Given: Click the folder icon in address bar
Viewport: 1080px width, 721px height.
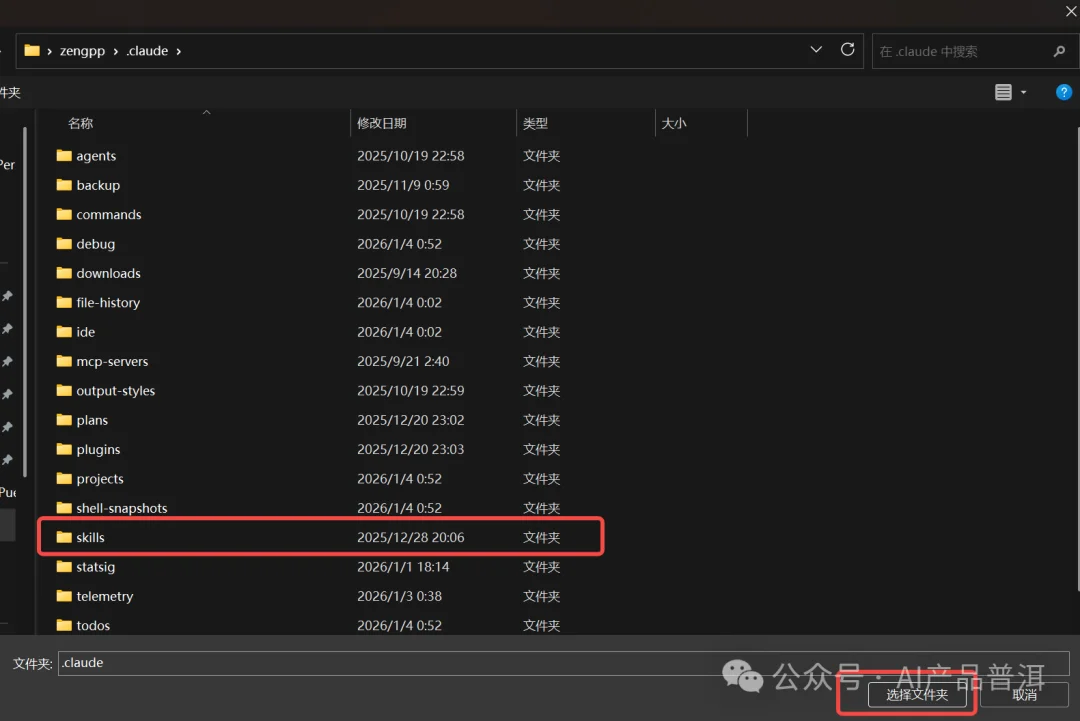Looking at the screenshot, I should pyautogui.click(x=31, y=50).
